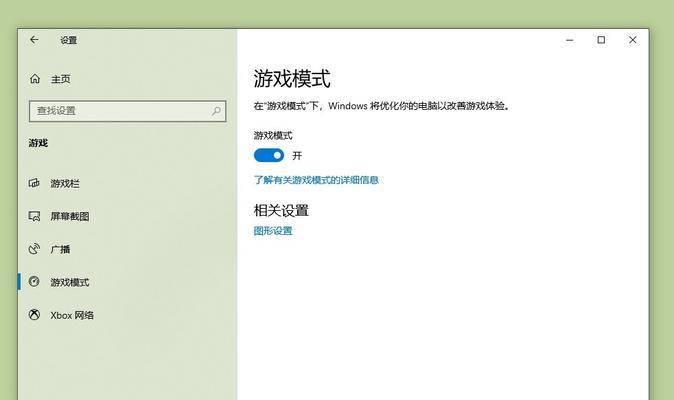Click the 设置 window title text
The width and height of the screenshot is (674, 400).
coord(68,40)
